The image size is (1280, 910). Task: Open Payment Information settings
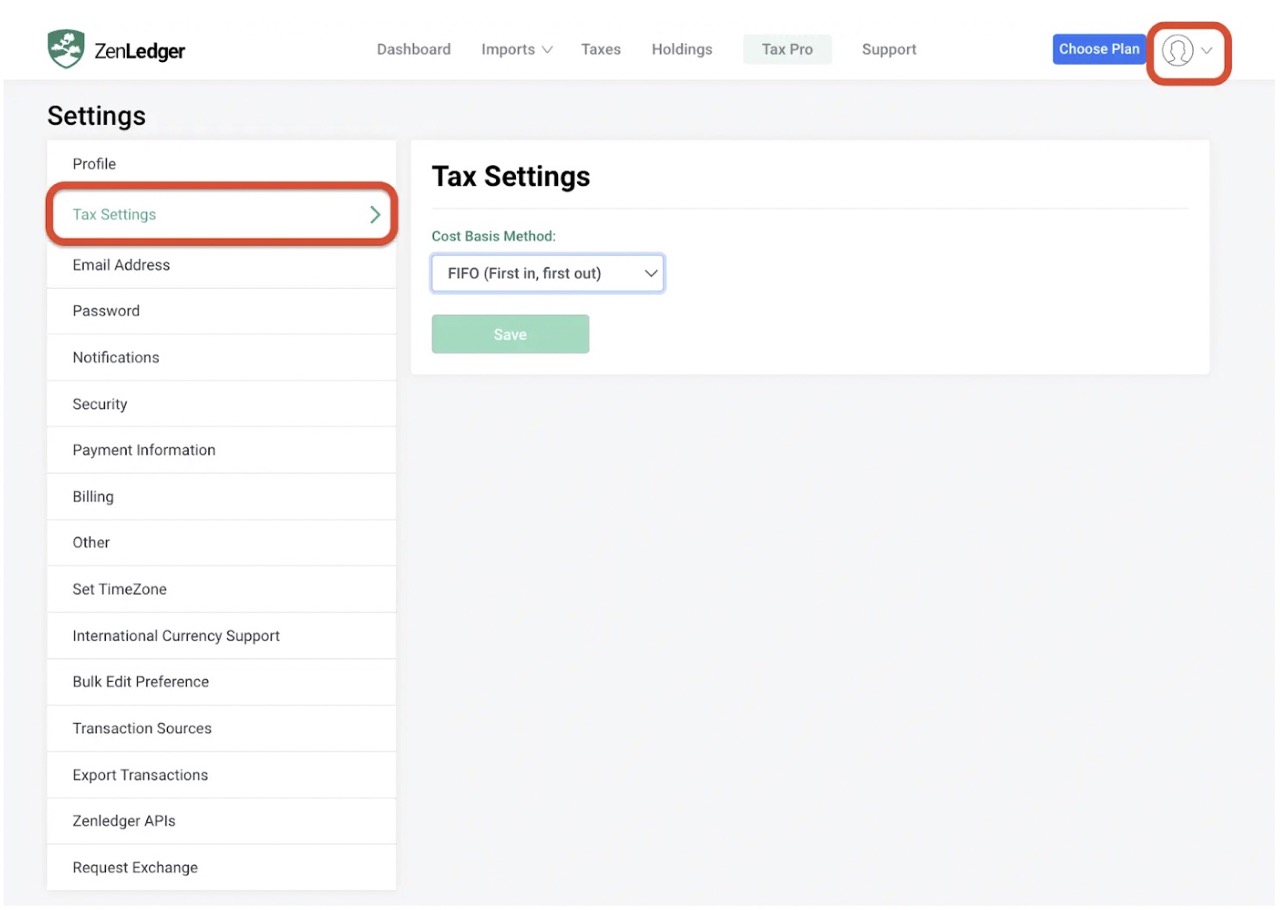(x=143, y=450)
